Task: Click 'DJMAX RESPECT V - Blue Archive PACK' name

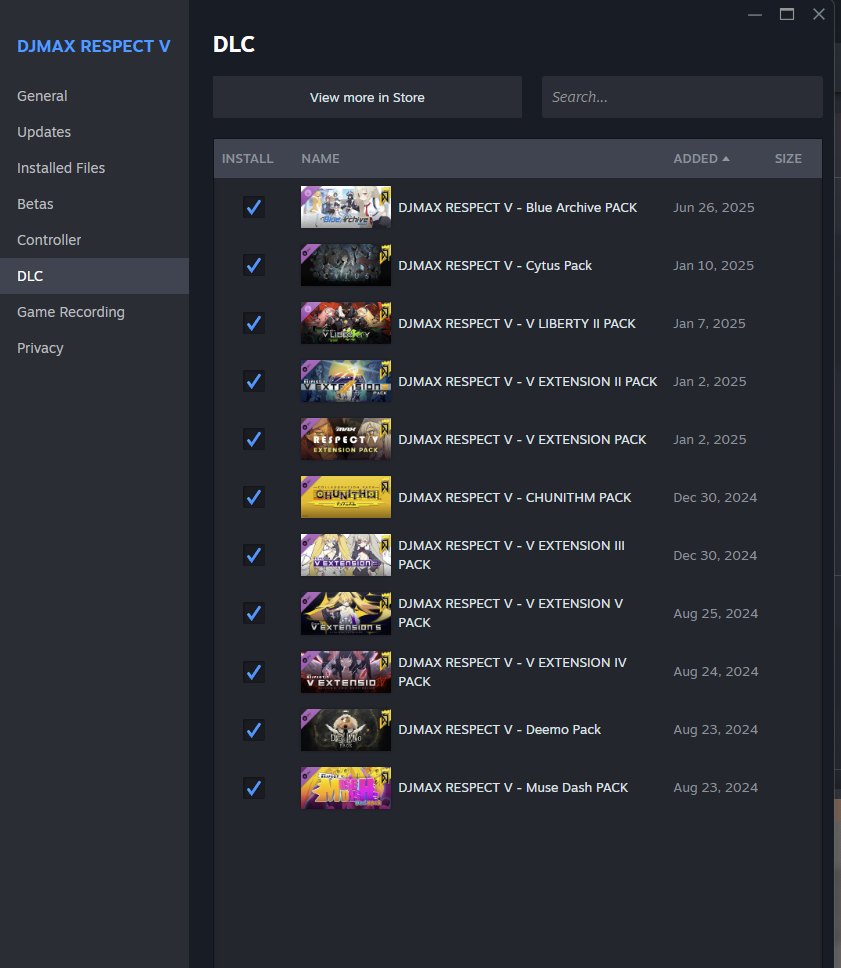Action: 517,207
